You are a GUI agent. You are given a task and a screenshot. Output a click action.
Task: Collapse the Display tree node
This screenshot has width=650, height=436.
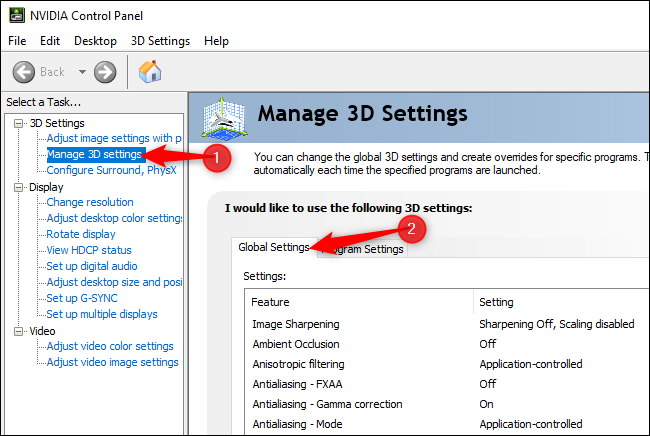tap(20, 187)
